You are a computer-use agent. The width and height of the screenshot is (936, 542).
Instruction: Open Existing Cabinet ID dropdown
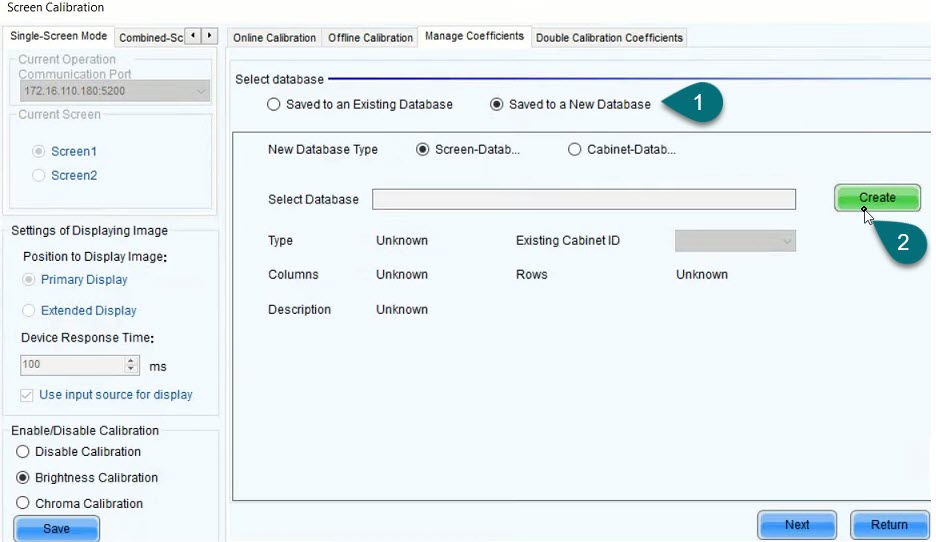tap(735, 241)
